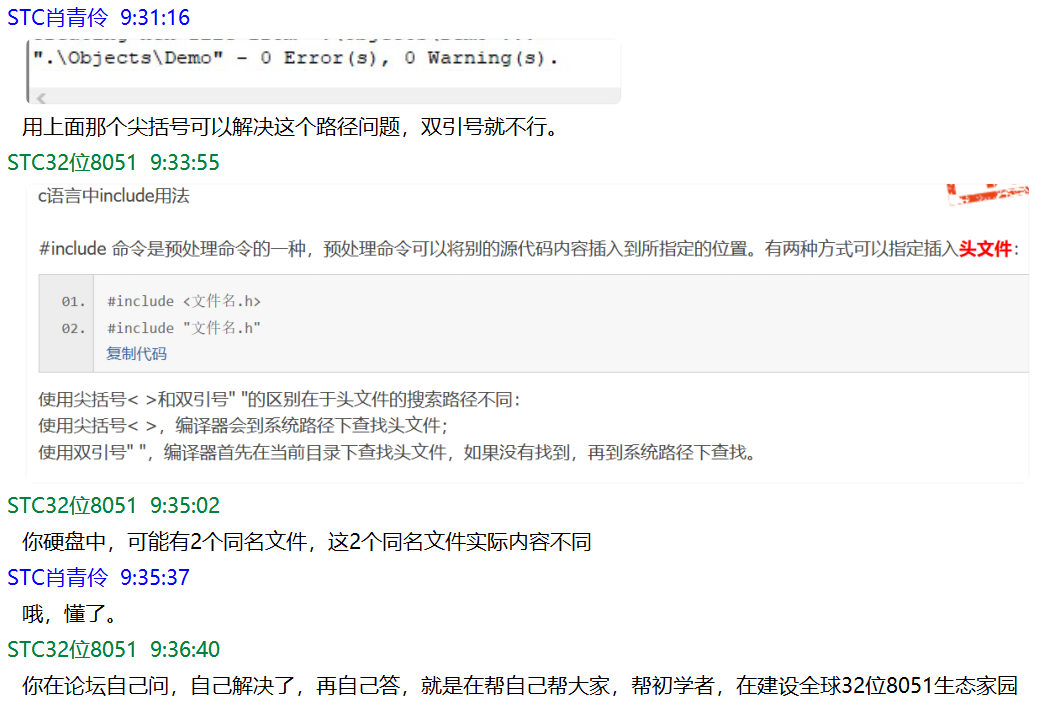
Task: Click the line 使用尖括号< >和双引号" "的区别
Action: pos(279,399)
